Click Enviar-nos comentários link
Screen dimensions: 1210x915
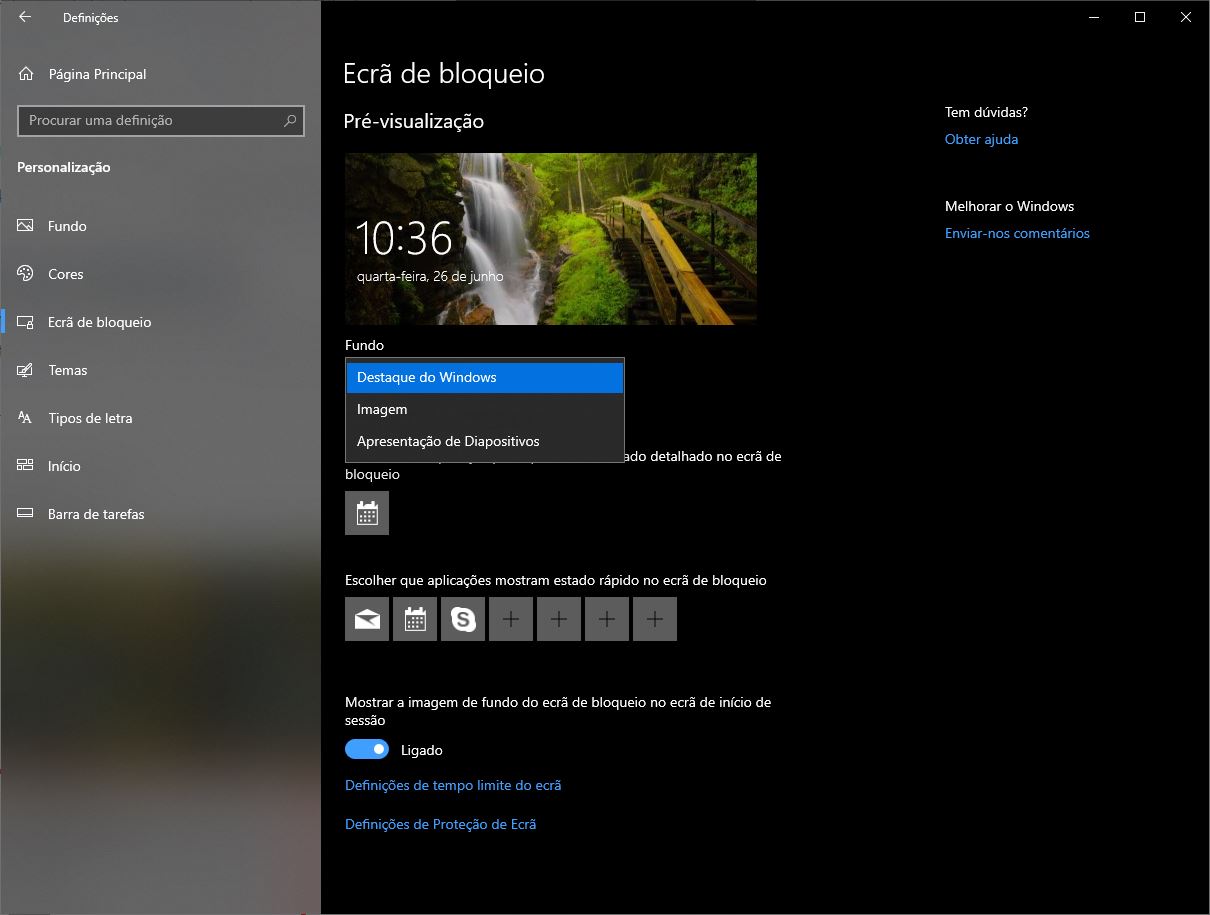[1017, 233]
